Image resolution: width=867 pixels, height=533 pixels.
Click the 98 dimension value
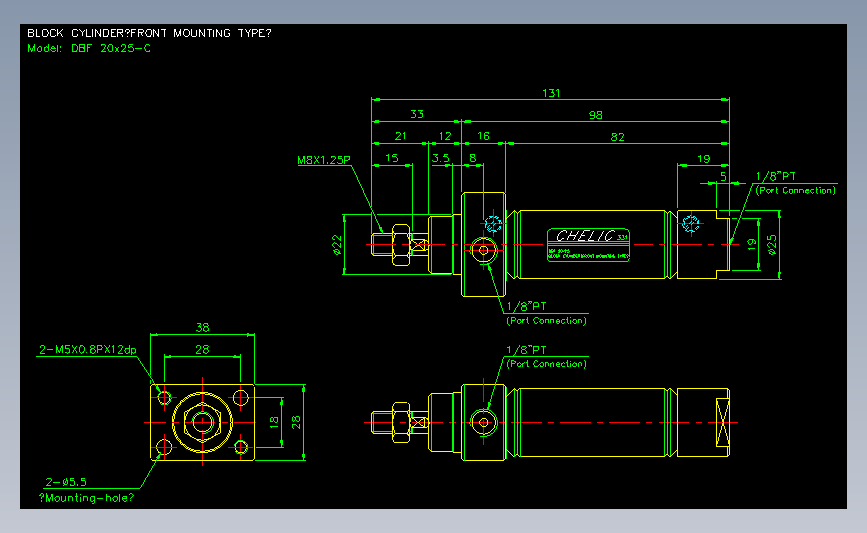click(596, 115)
